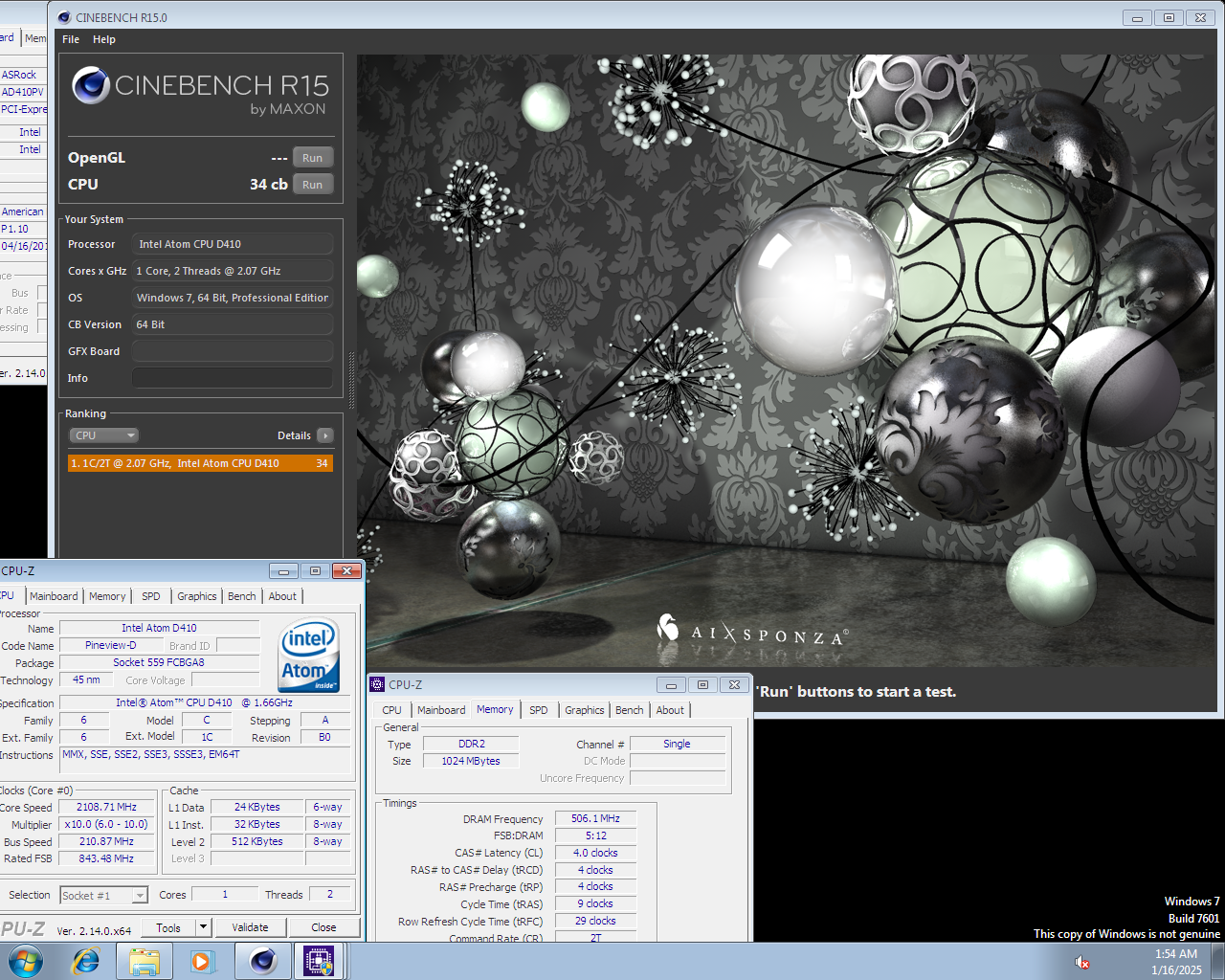The width and height of the screenshot is (1225, 980).
Task: Click the OS field Windows 7 64 Bit
Action: 233,298
